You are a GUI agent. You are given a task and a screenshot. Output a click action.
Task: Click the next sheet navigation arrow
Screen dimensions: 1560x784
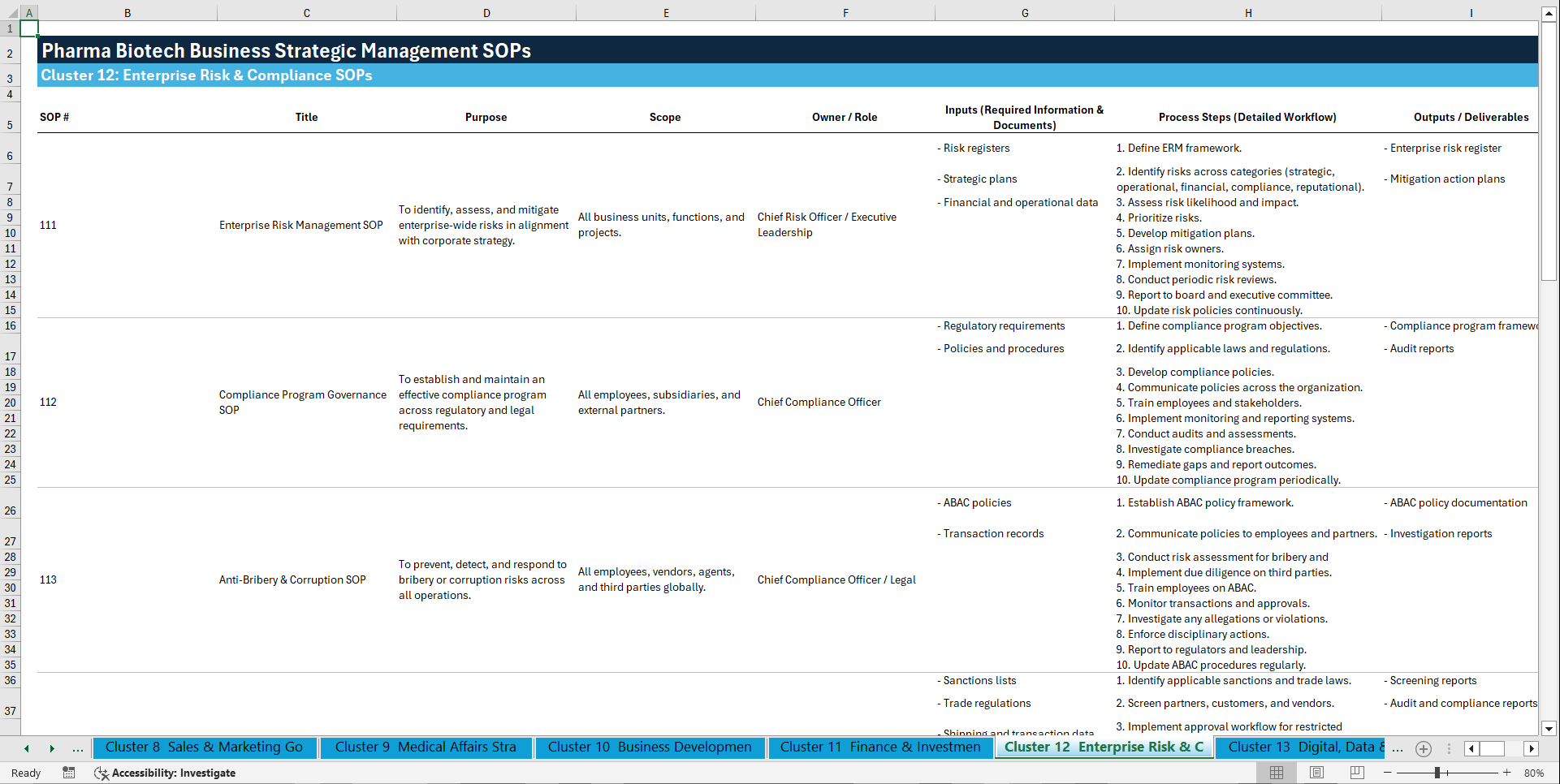click(x=53, y=748)
